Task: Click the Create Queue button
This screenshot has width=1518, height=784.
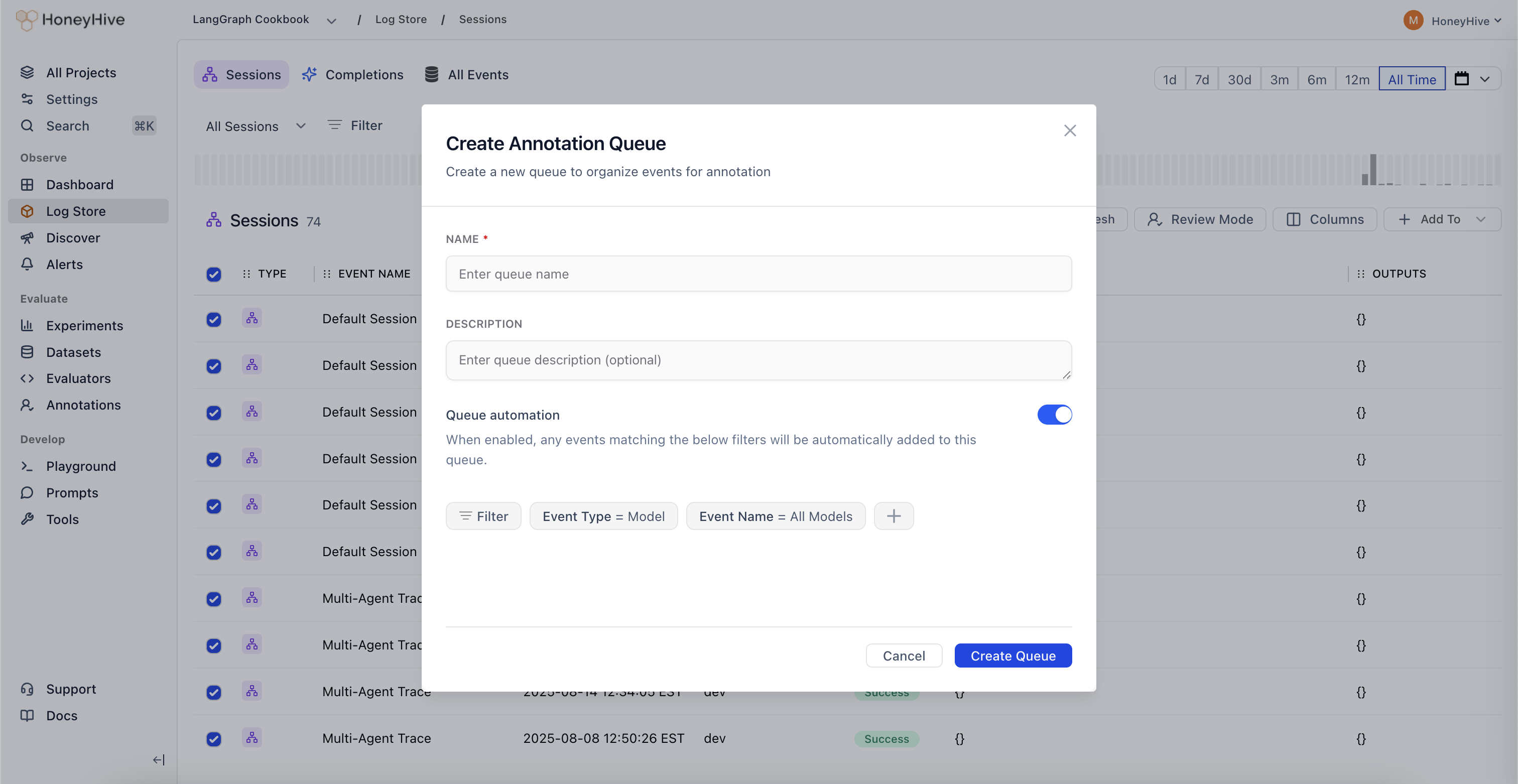Action: 1013,656
